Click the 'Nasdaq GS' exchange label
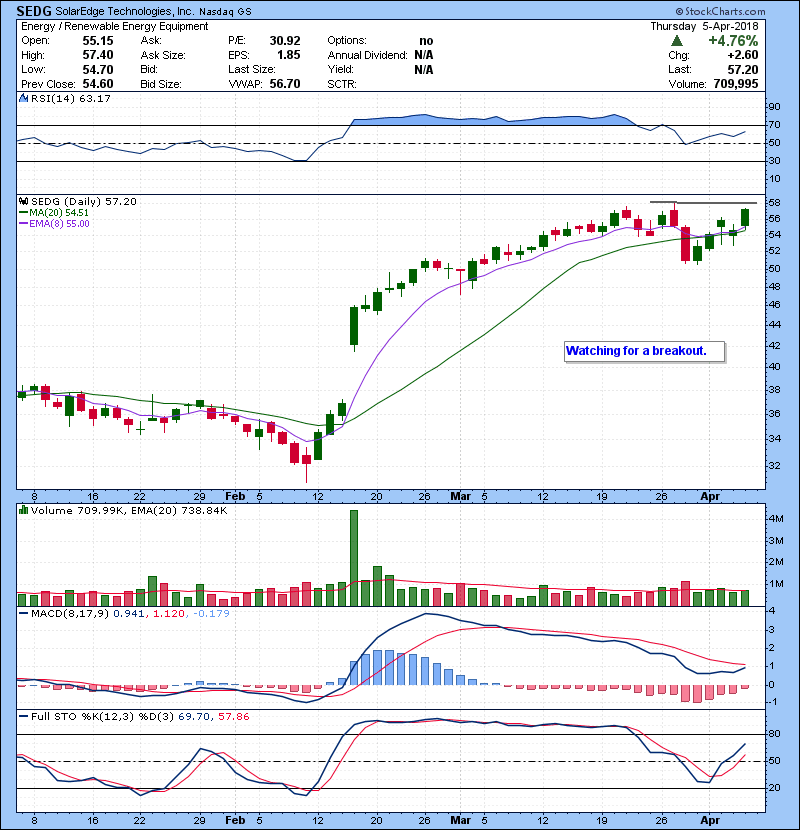Screen dimensions: 800x830 (x=226, y=12)
